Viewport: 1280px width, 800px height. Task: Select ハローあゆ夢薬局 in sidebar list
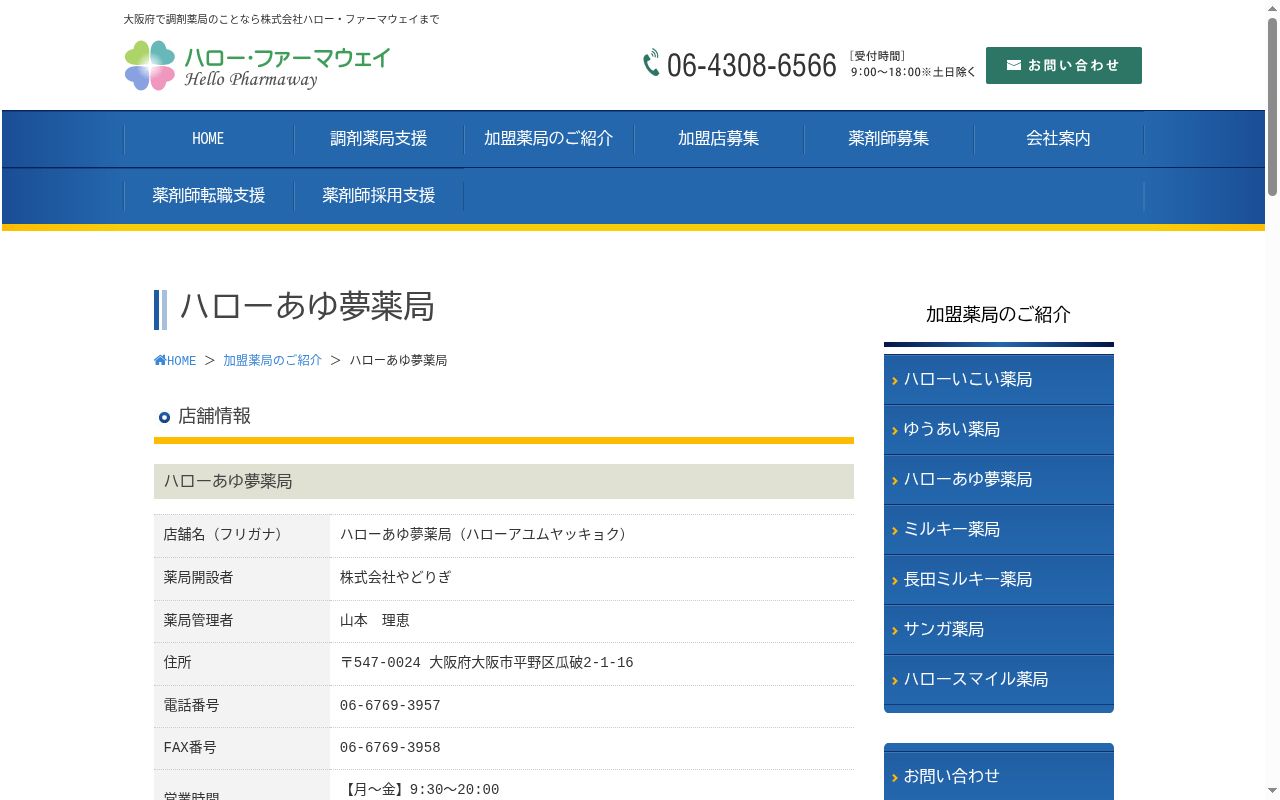click(999, 480)
